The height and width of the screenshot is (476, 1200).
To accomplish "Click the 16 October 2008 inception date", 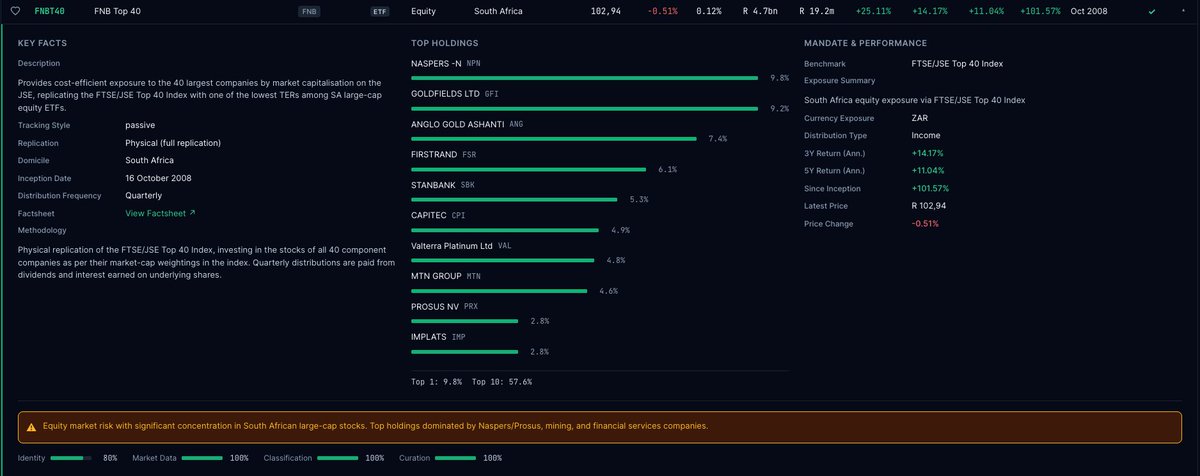I will (158, 178).
